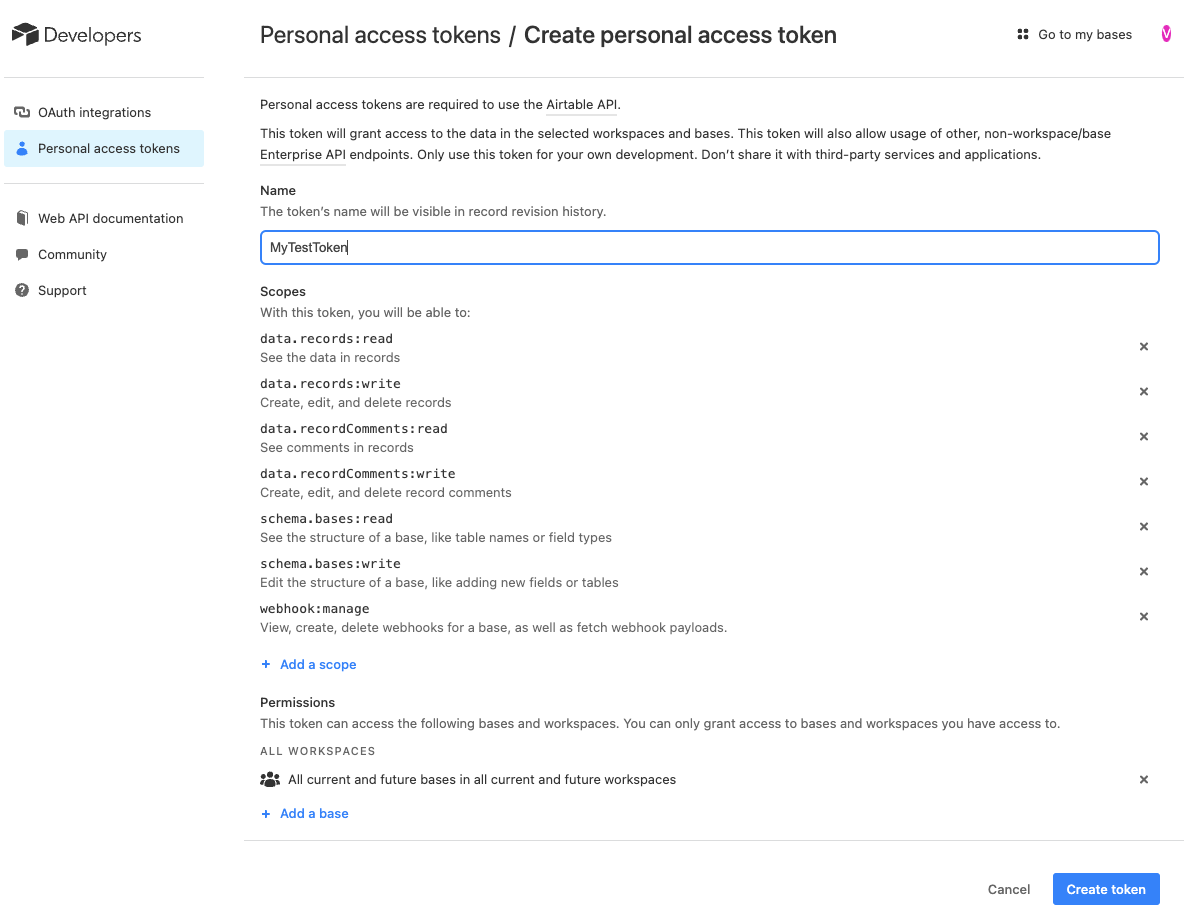Open Web API documentation
This screenshot has width=1184, height=919.
click(110, 219)
